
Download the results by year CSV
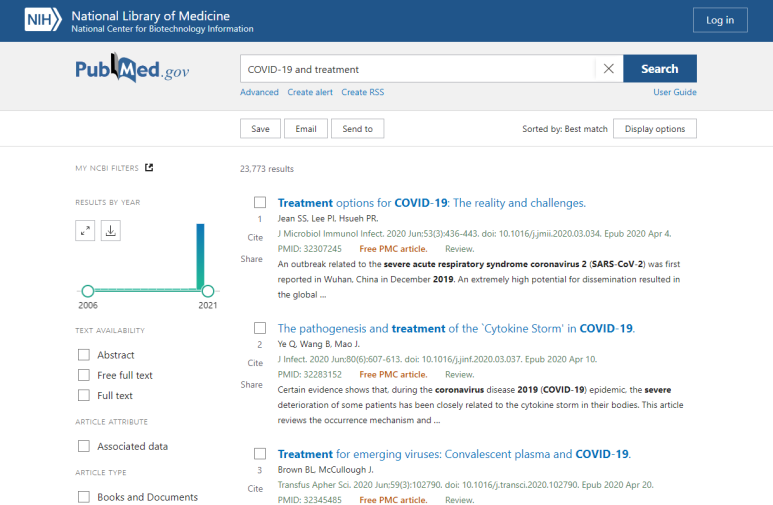tap(111, 230)
